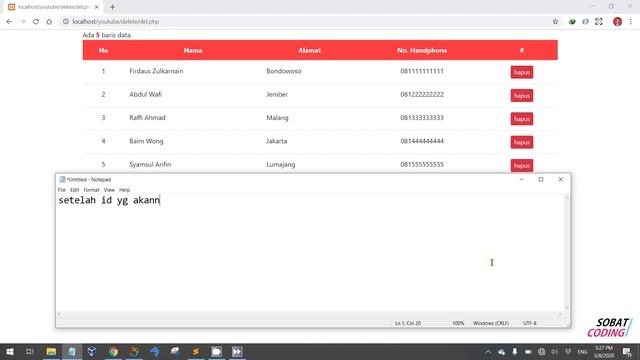Open the volume control tray icon

click(x=555, y=352)
